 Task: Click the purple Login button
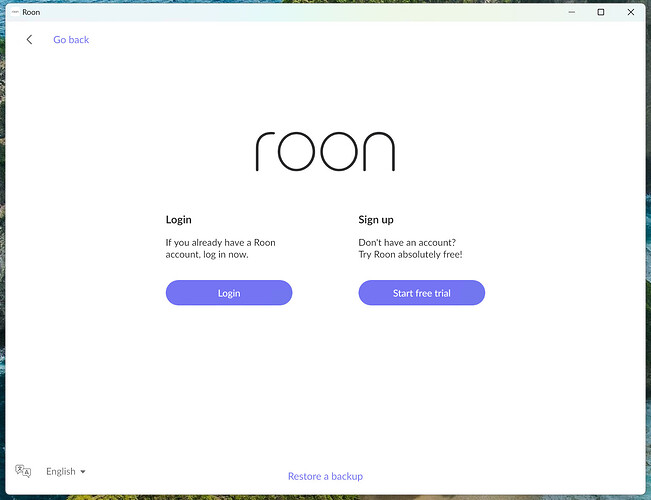[x=229, y=293]
